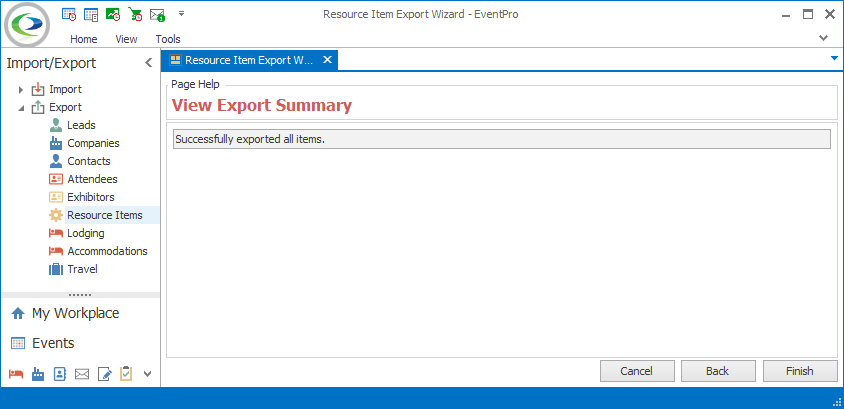Click the envelope icon in the bottom nav strip
Image resolution: width=844 pixels, height=409 pixels.
(82, 373)
